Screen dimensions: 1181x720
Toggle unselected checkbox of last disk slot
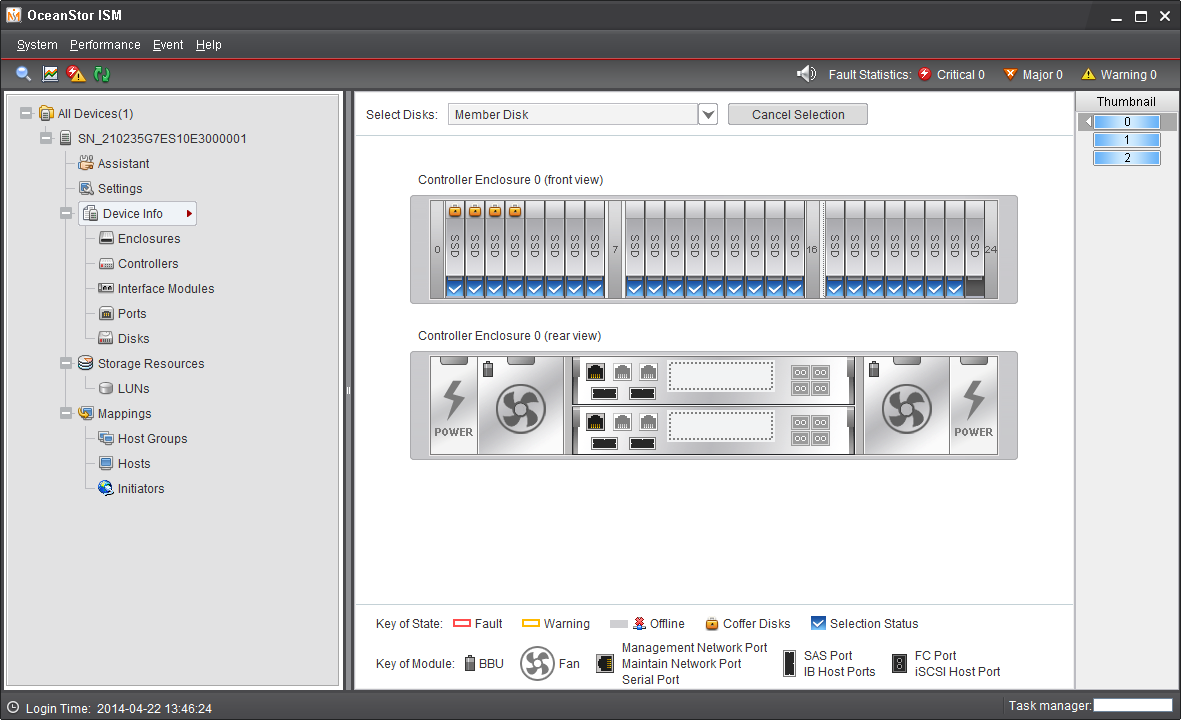[x=975, y=288]
